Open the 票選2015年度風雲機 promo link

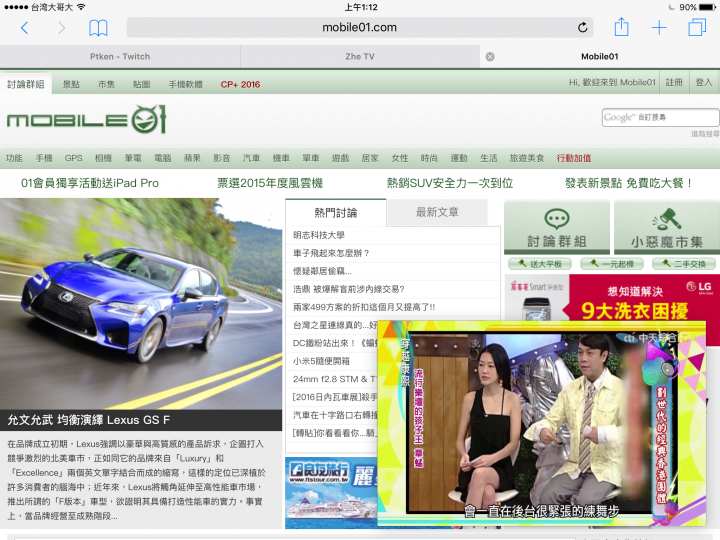click(x=270, y=183)
